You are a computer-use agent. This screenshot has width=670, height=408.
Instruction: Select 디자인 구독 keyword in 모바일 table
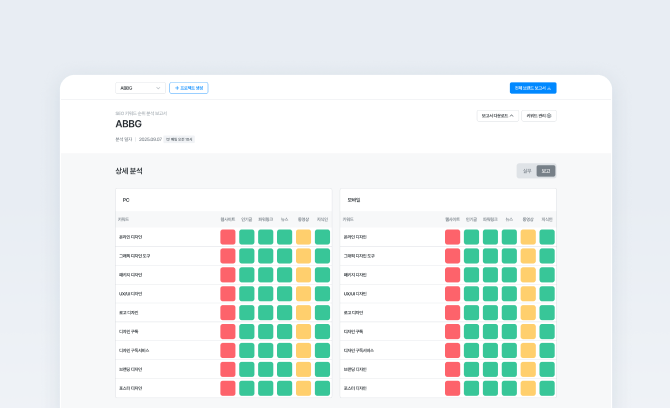click(353, 332)
